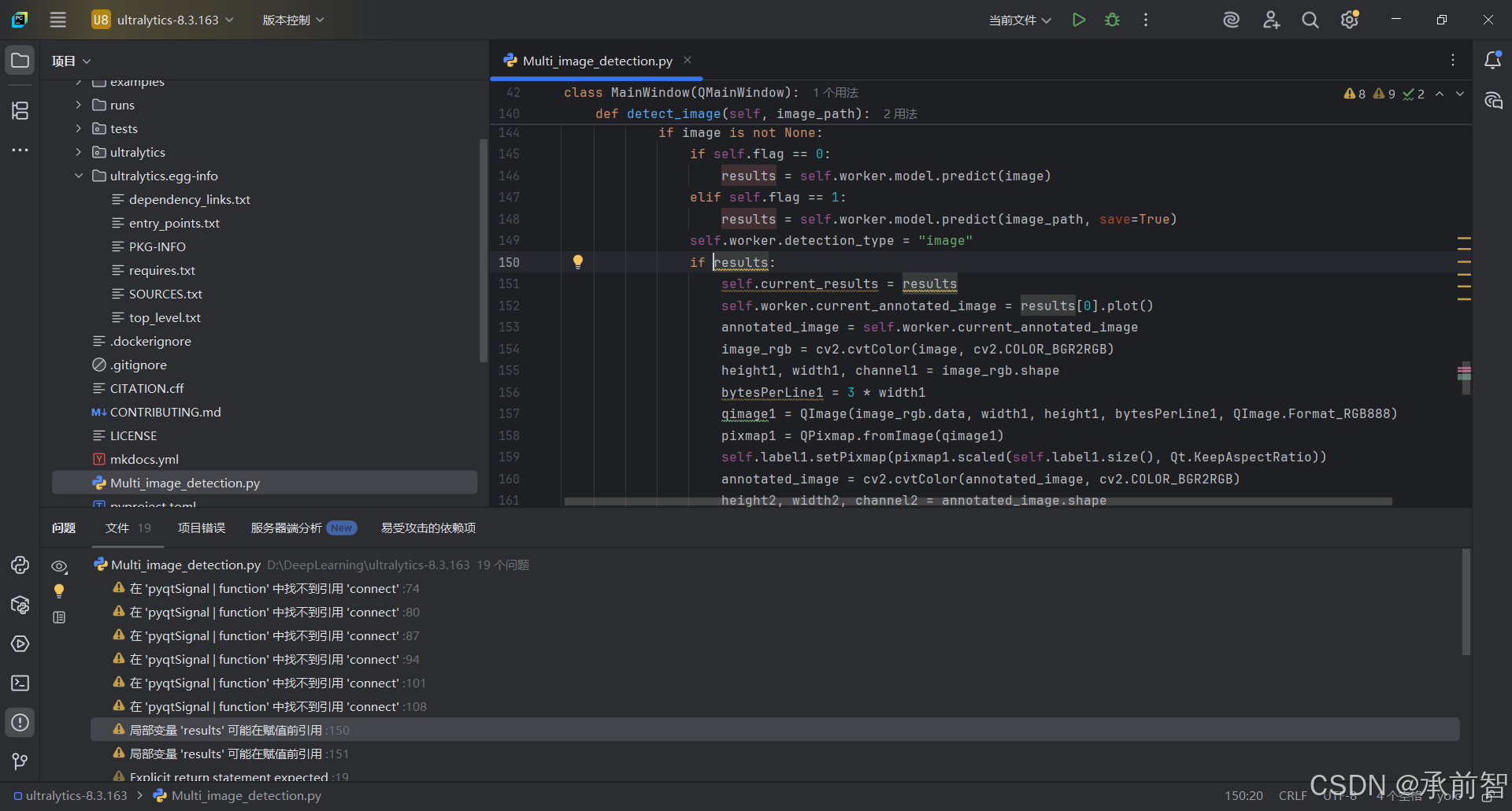Open the AI assistant swirl icon in toolbar
Screen dimensions: 1512x811
click(x=1231, y=20)
